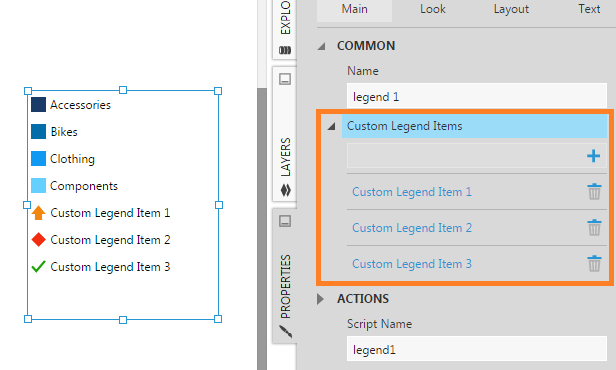
Task: Click the Explore panel binoculars icon
Action: 285,50
